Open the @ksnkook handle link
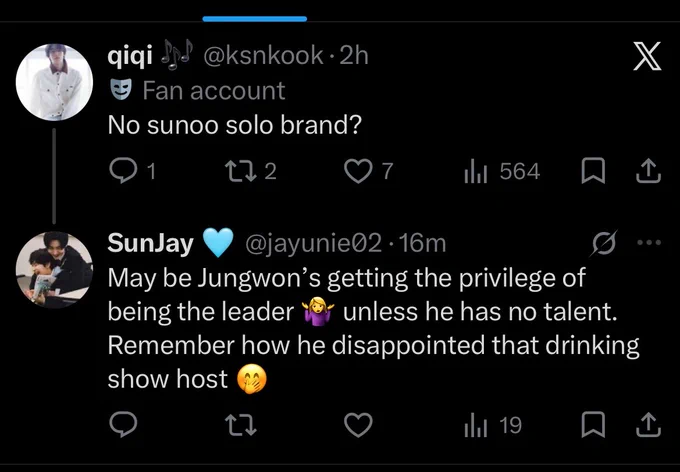680x472 pixels. 263,56
